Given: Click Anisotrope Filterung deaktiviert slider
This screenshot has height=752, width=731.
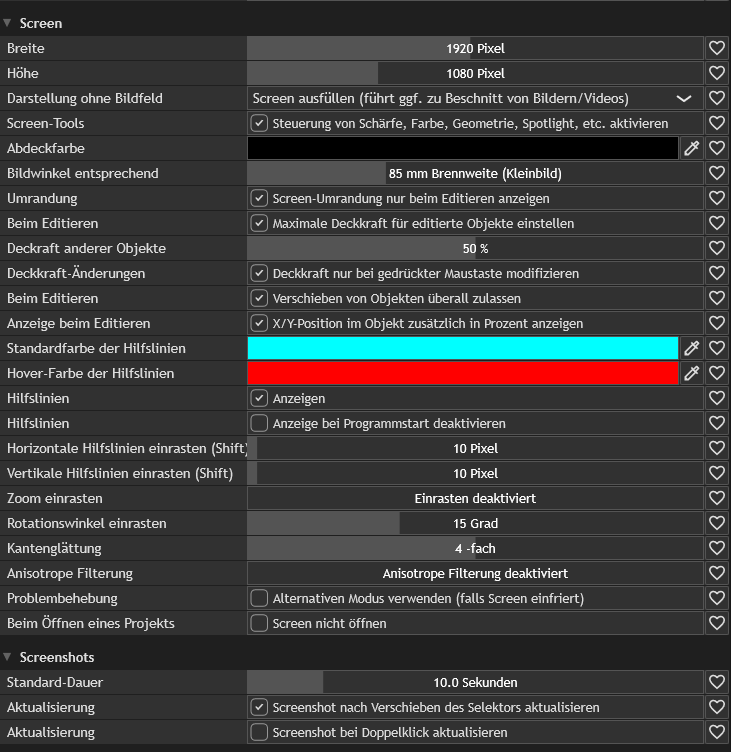Looking at the screenshot, I should [x=475, y=573].
